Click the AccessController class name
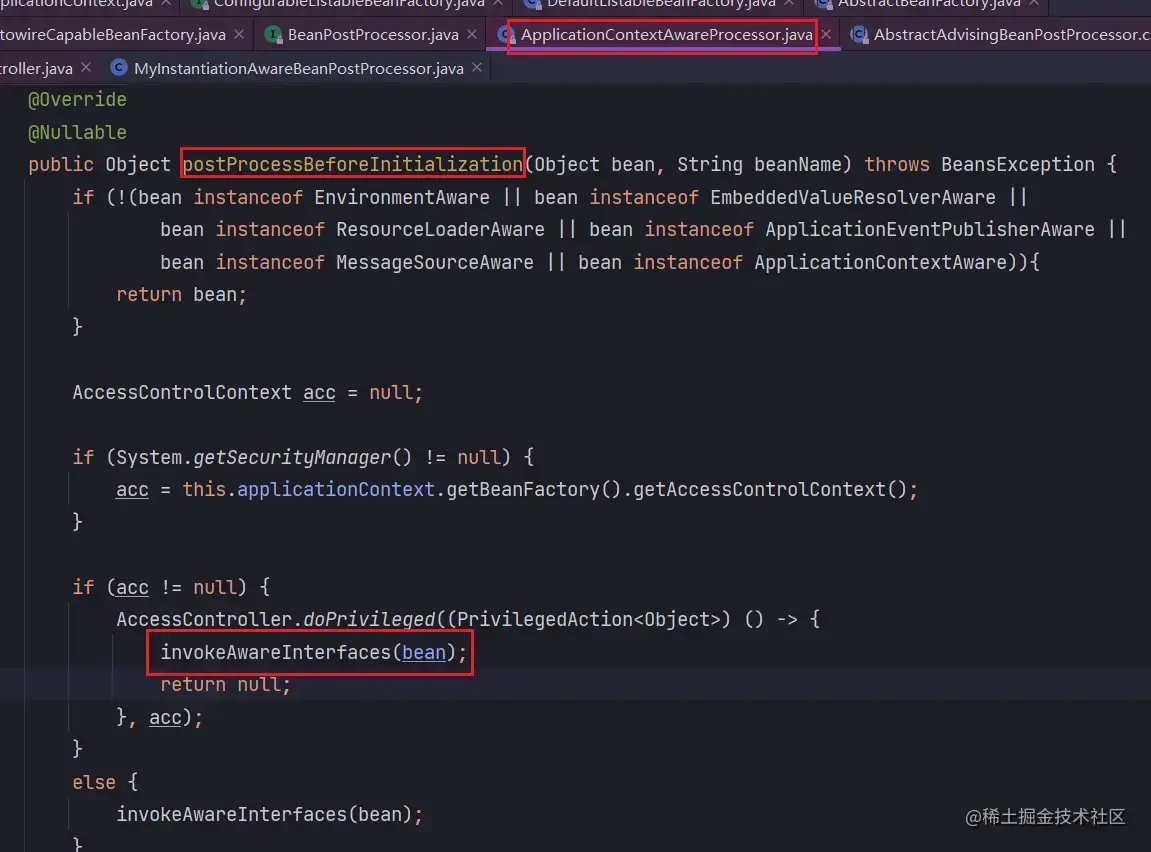 [204, 619]
